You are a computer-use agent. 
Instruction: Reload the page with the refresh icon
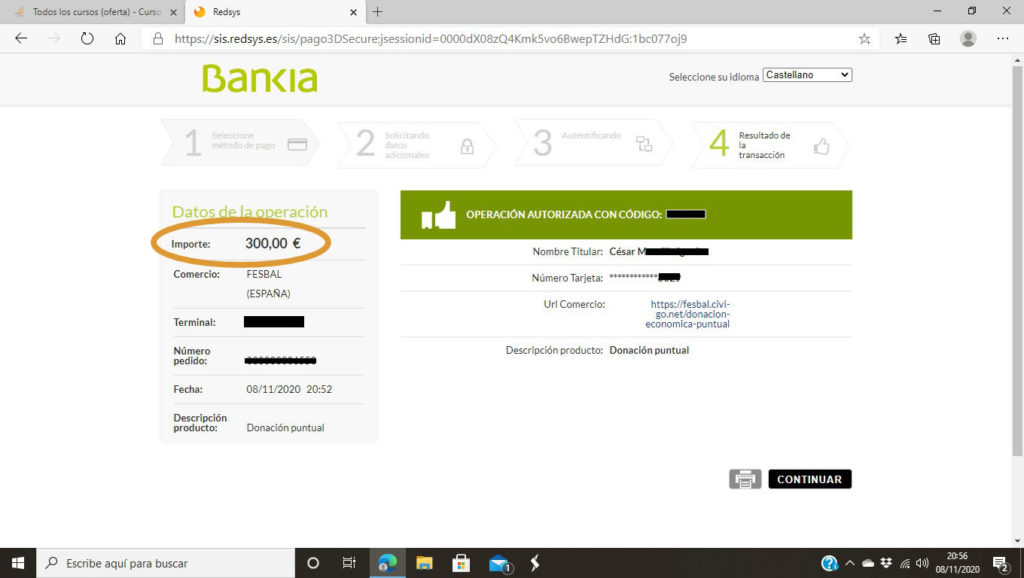click(x=87, y=39)
